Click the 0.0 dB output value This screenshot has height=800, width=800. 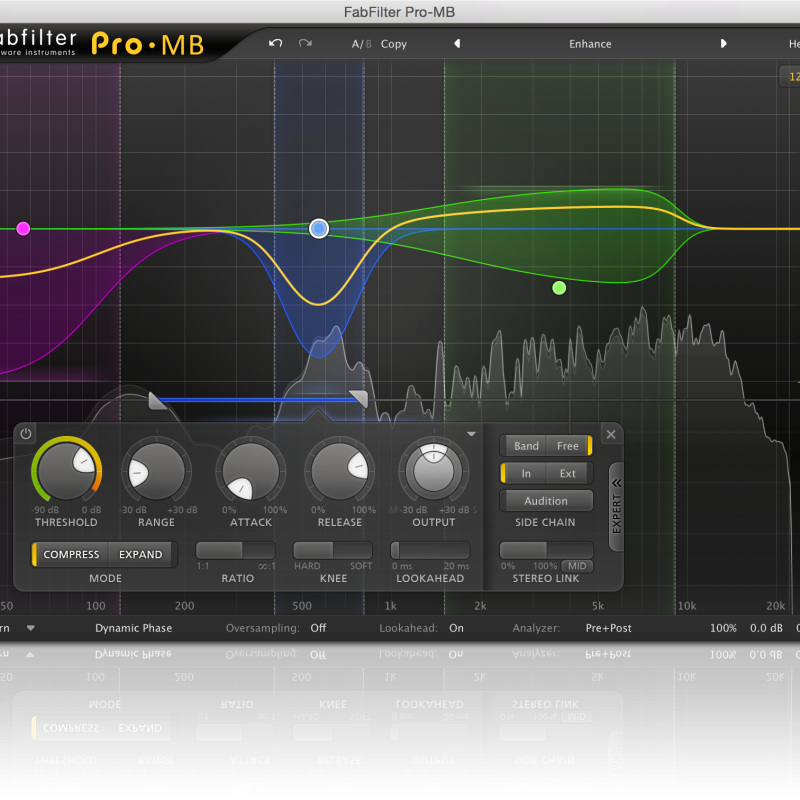pos(766,628)
